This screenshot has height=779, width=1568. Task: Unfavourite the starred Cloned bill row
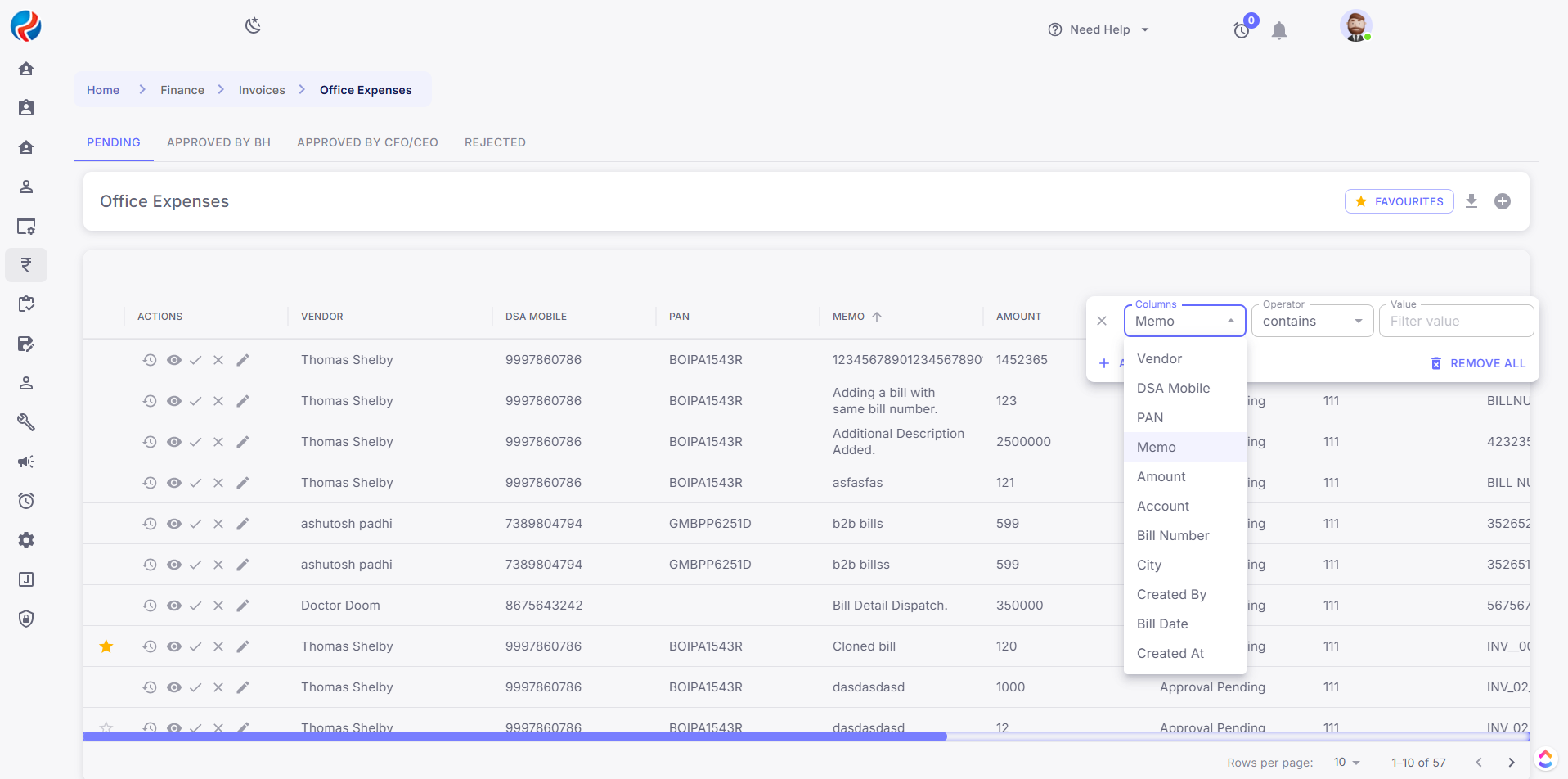(106, 646)
